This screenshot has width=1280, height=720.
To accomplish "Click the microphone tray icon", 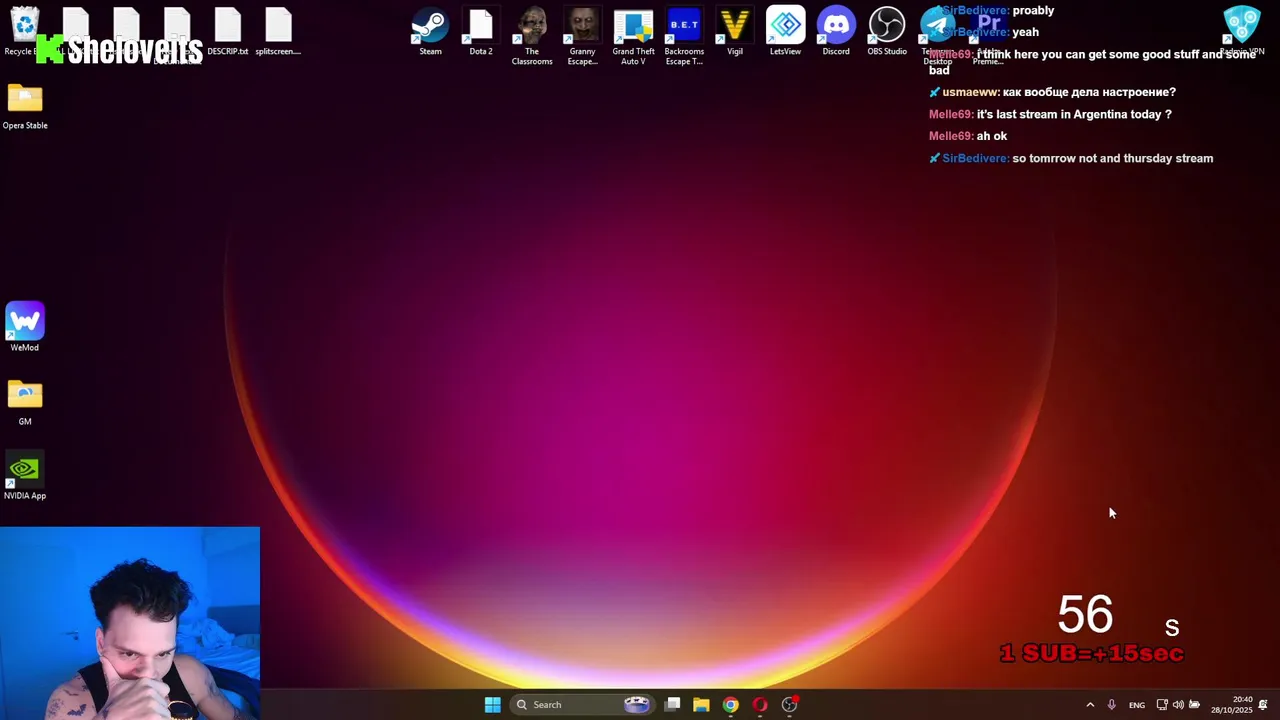I will coord(1111,704).
